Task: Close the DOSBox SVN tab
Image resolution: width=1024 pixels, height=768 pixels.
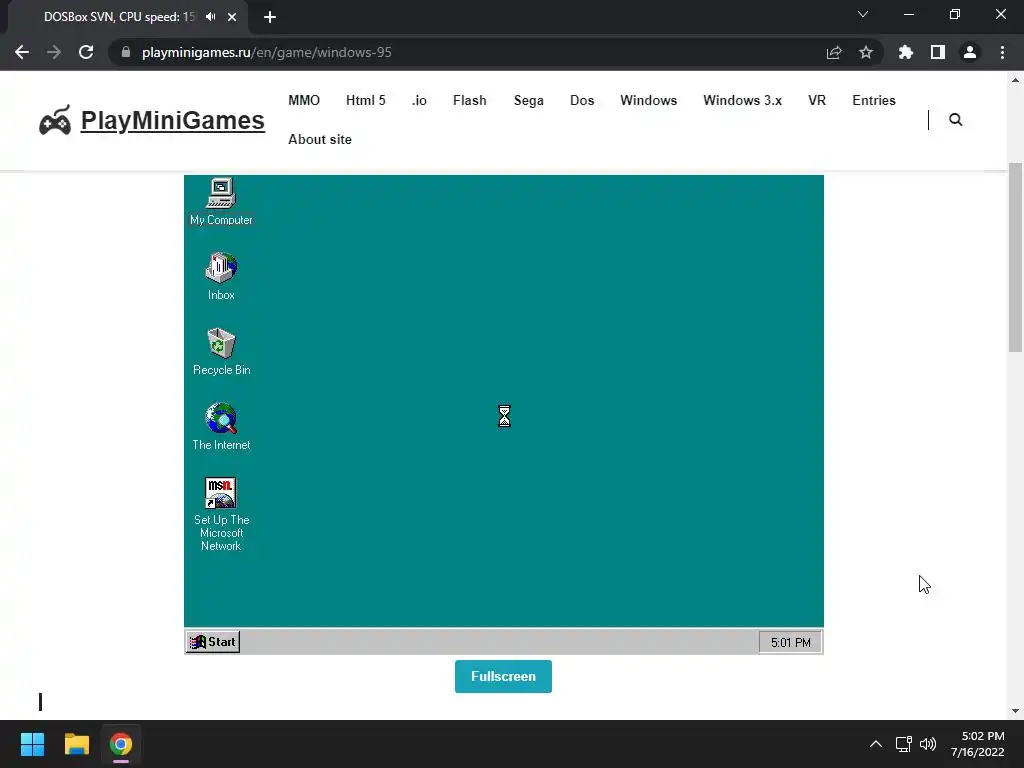Action: pos(232,17)
